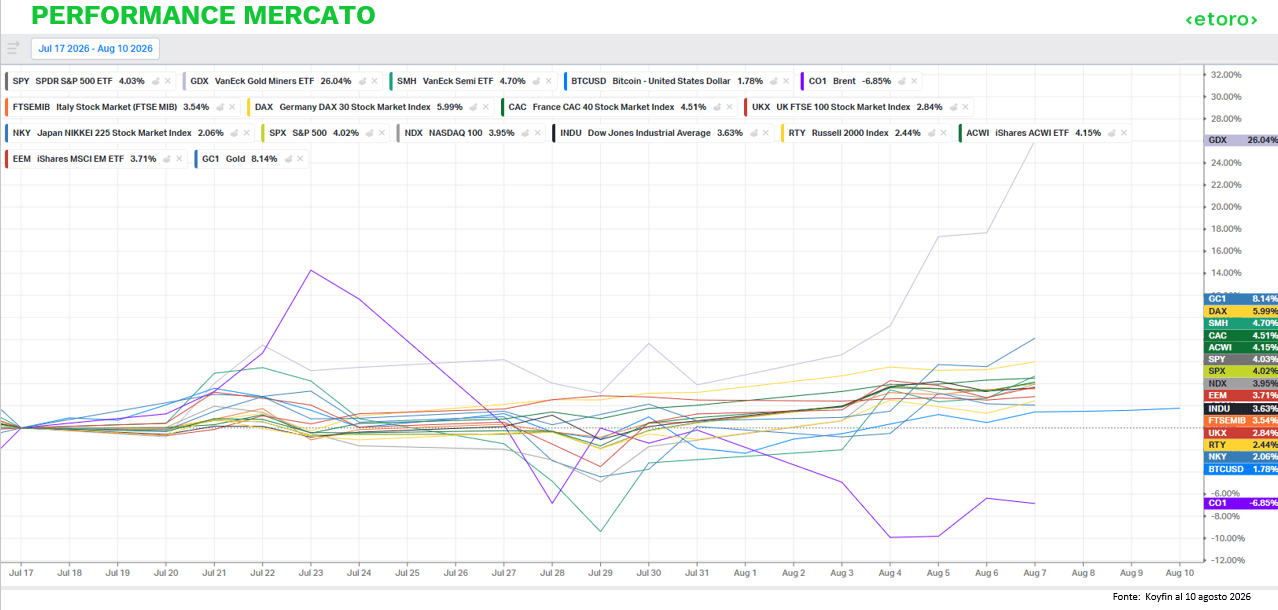This screenshot has width=1278, height=610.
Task: Open line style icon for EEM chip
Action: point(167,159)
